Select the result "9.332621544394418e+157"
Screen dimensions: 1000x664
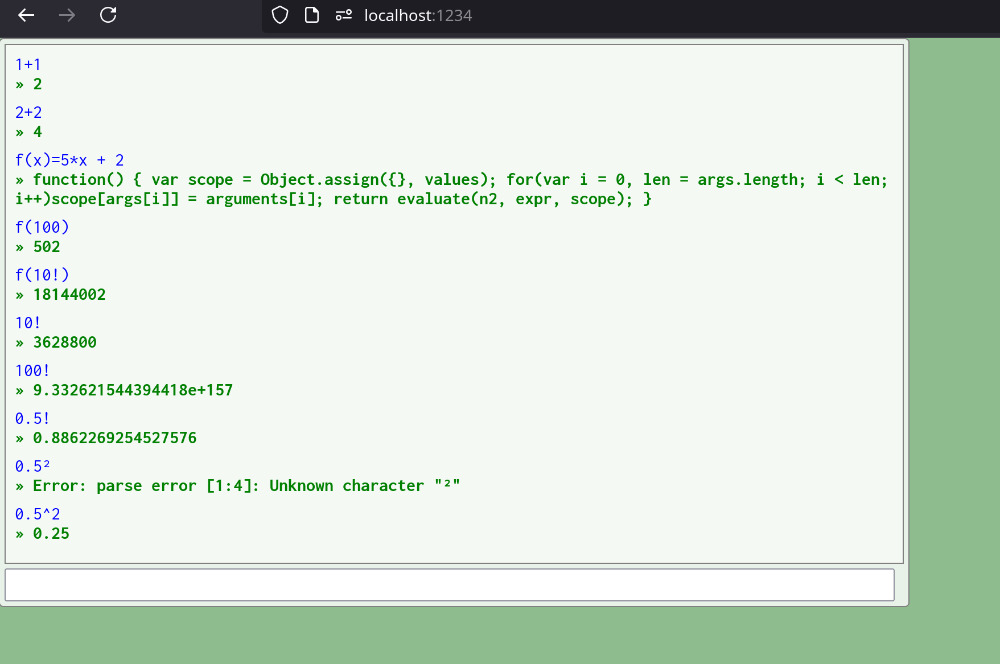[x=133, y=390]
